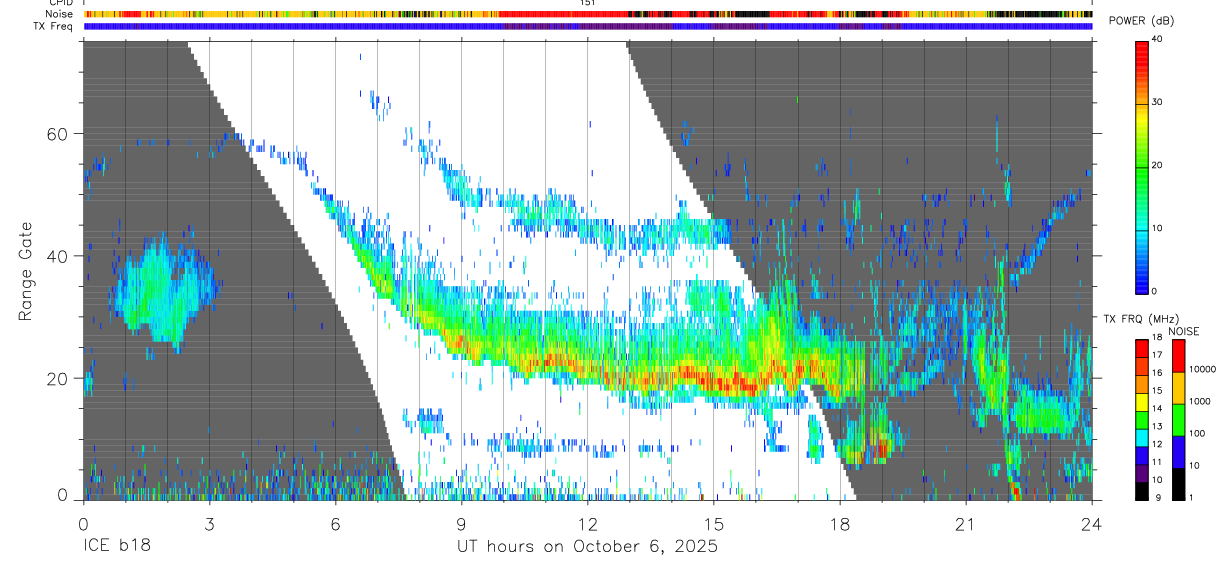1228x567 pixels.
Task: Click the 24 tick on UT hours axis
Action: [1092, 524]
